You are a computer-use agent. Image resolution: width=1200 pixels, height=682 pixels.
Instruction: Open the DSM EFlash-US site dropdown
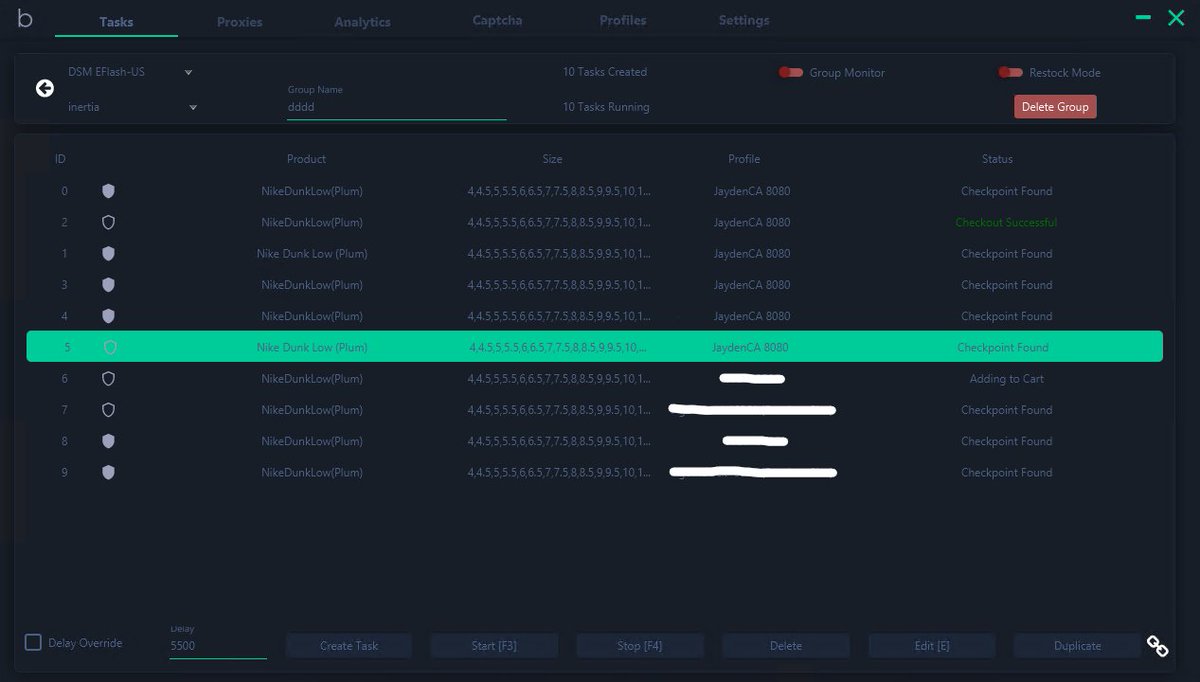point(130,72)
